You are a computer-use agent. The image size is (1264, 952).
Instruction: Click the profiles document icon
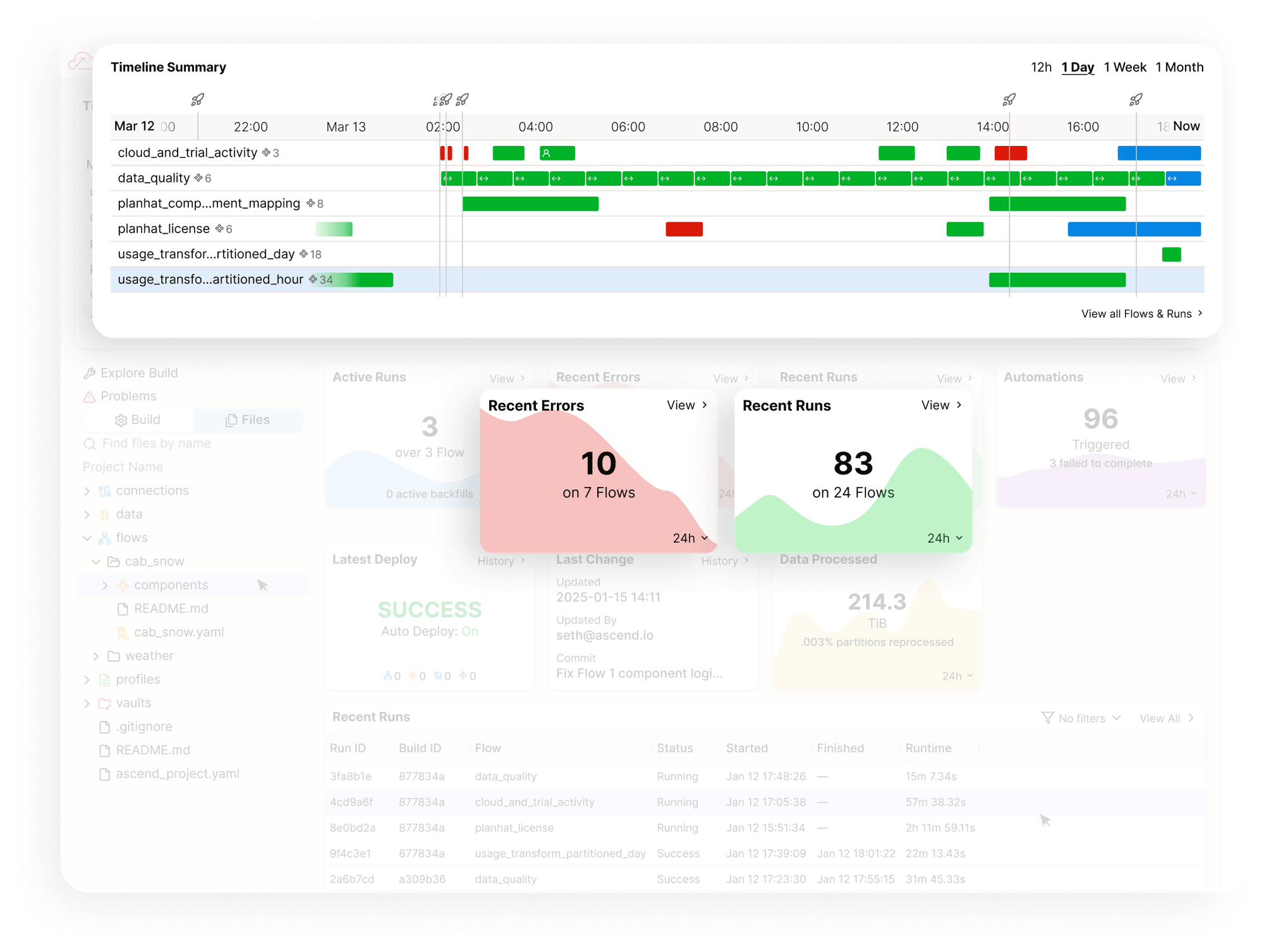104,680
